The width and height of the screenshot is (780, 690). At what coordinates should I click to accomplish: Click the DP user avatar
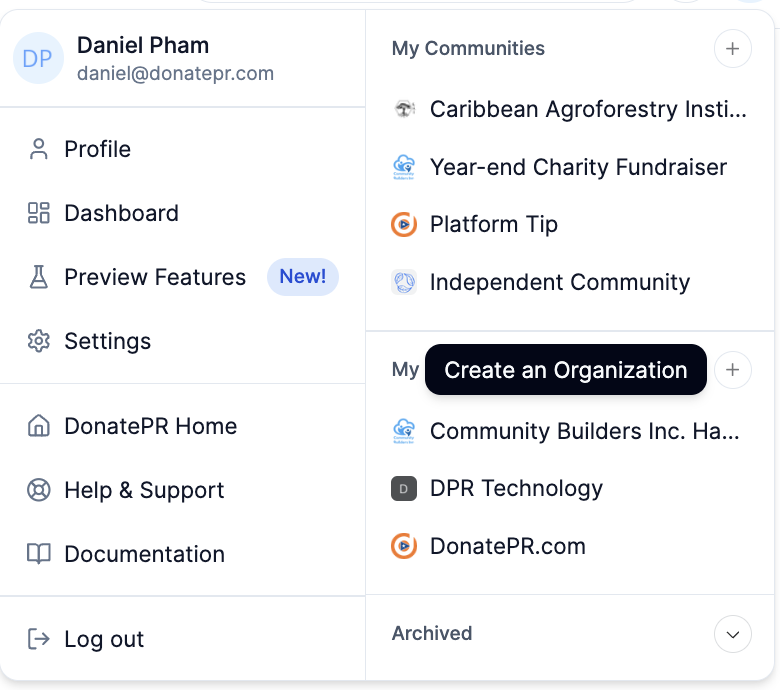pos(38,58)
